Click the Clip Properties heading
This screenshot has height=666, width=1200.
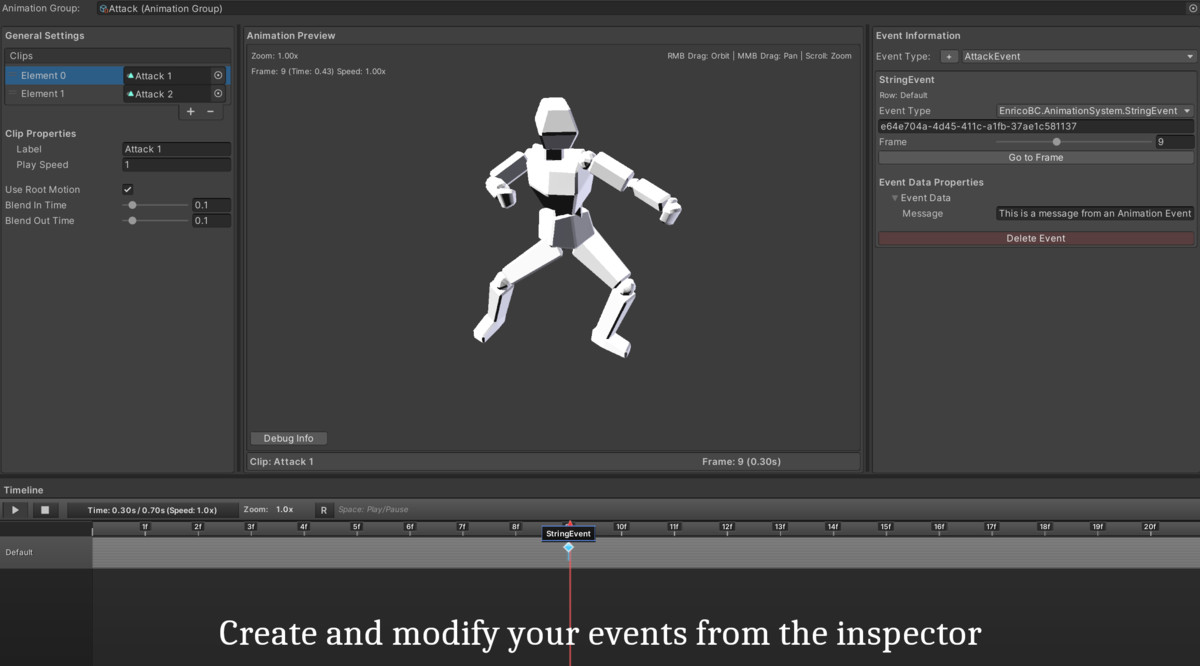pos(40,133)
